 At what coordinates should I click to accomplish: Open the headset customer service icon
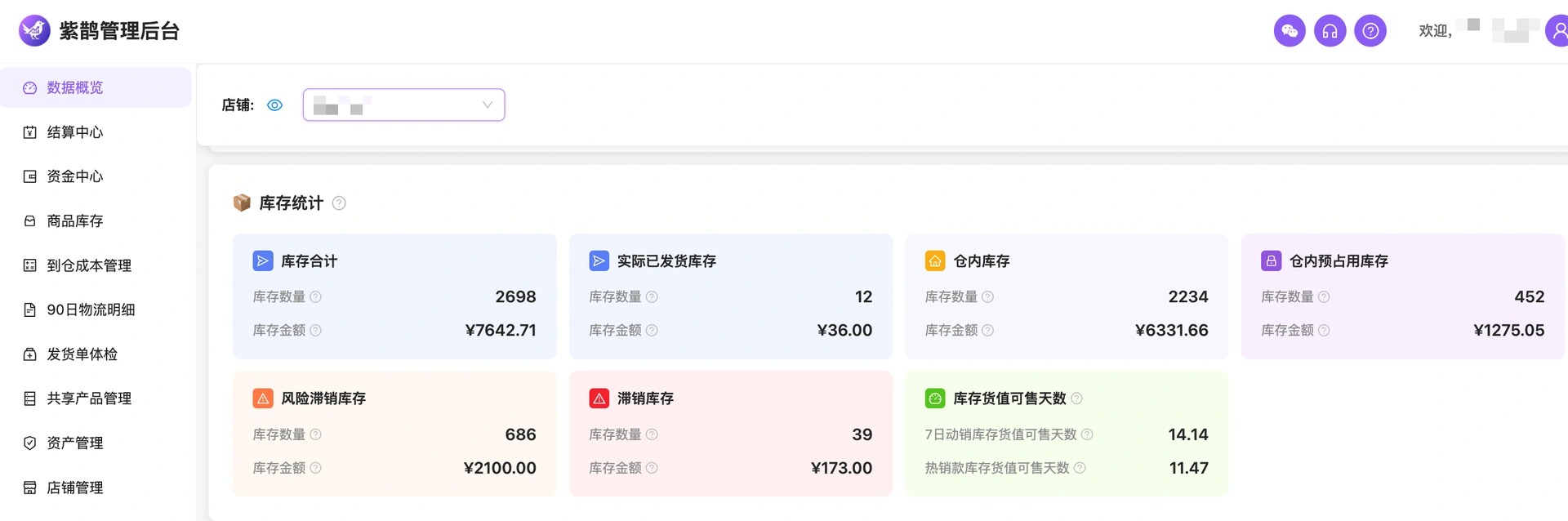pos(1330,31)
